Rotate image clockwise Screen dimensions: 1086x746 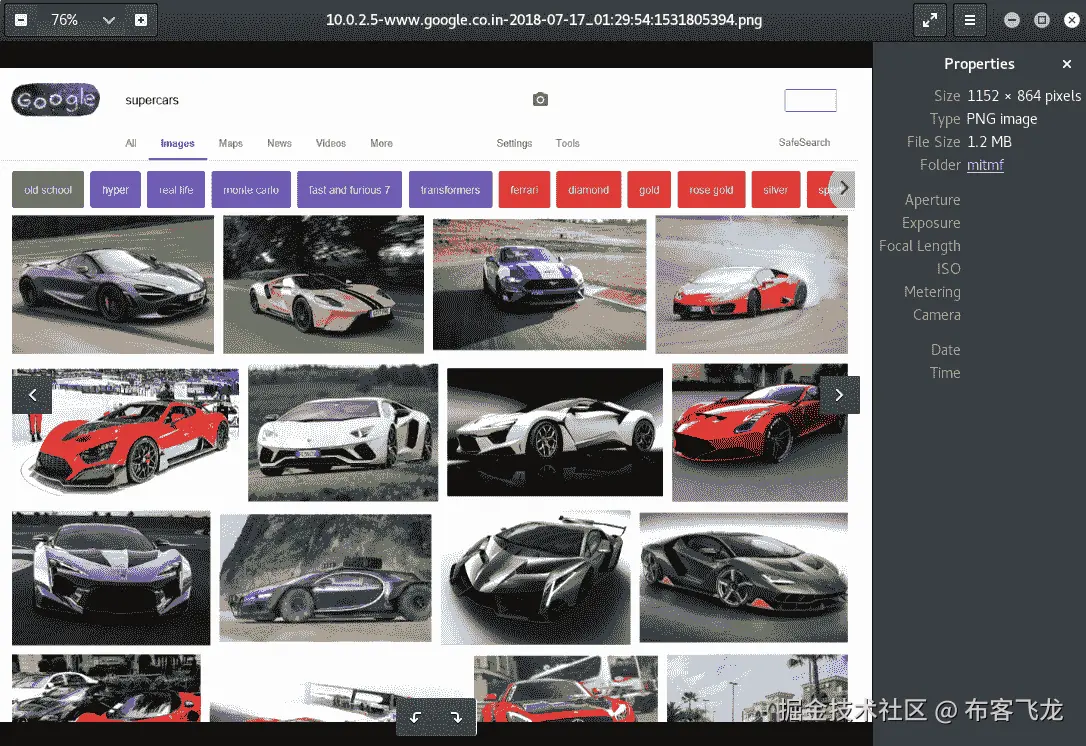point(456,718)
